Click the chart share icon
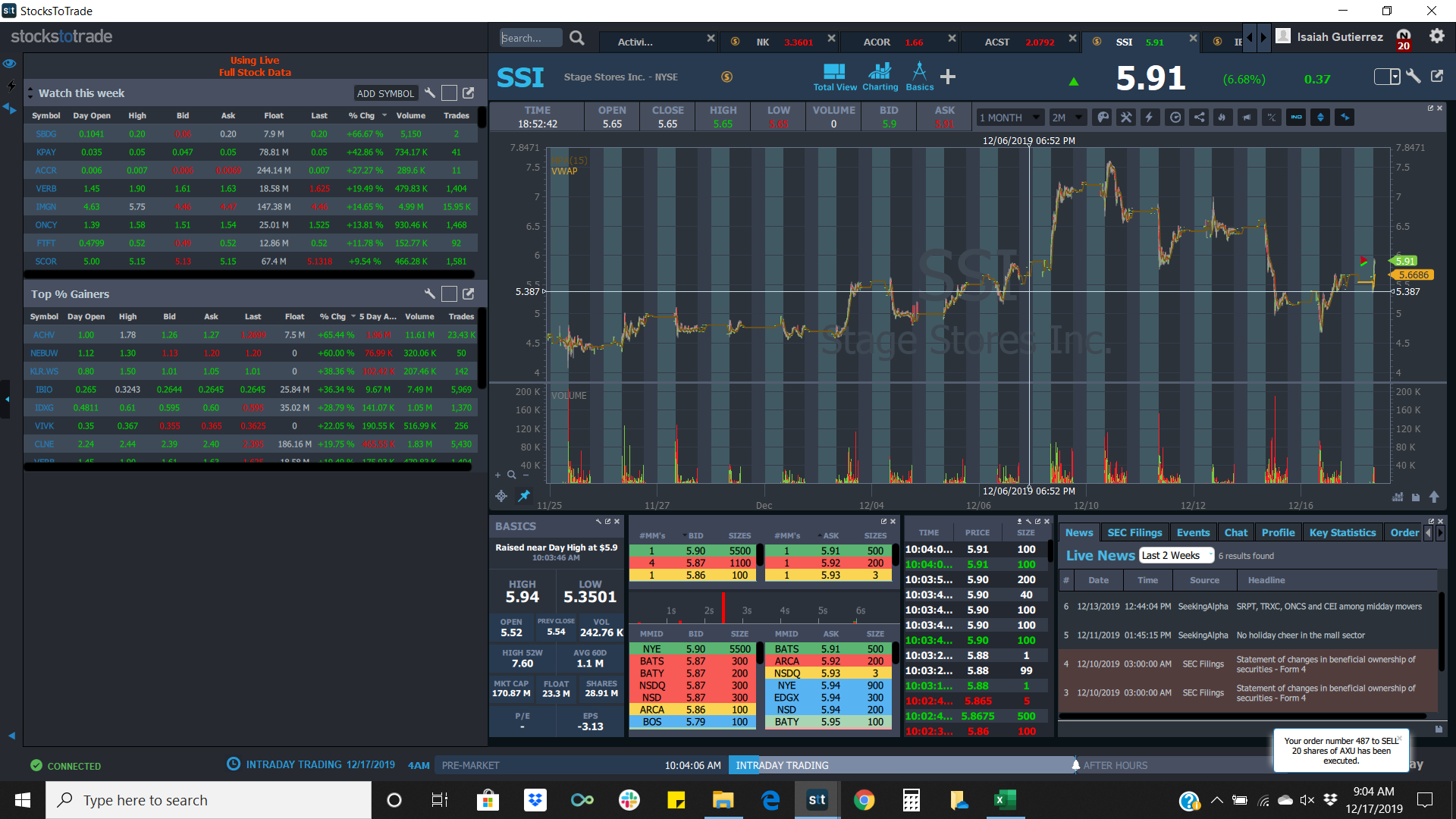This screenshot has height=819, width=1456. (1199, 118)
